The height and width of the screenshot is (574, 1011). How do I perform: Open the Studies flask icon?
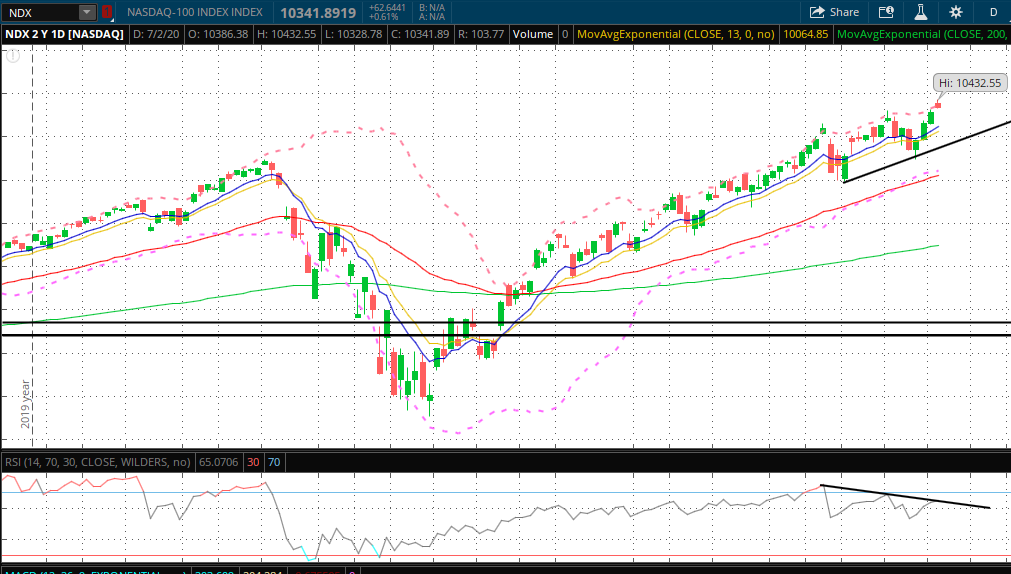coord(920,12)
